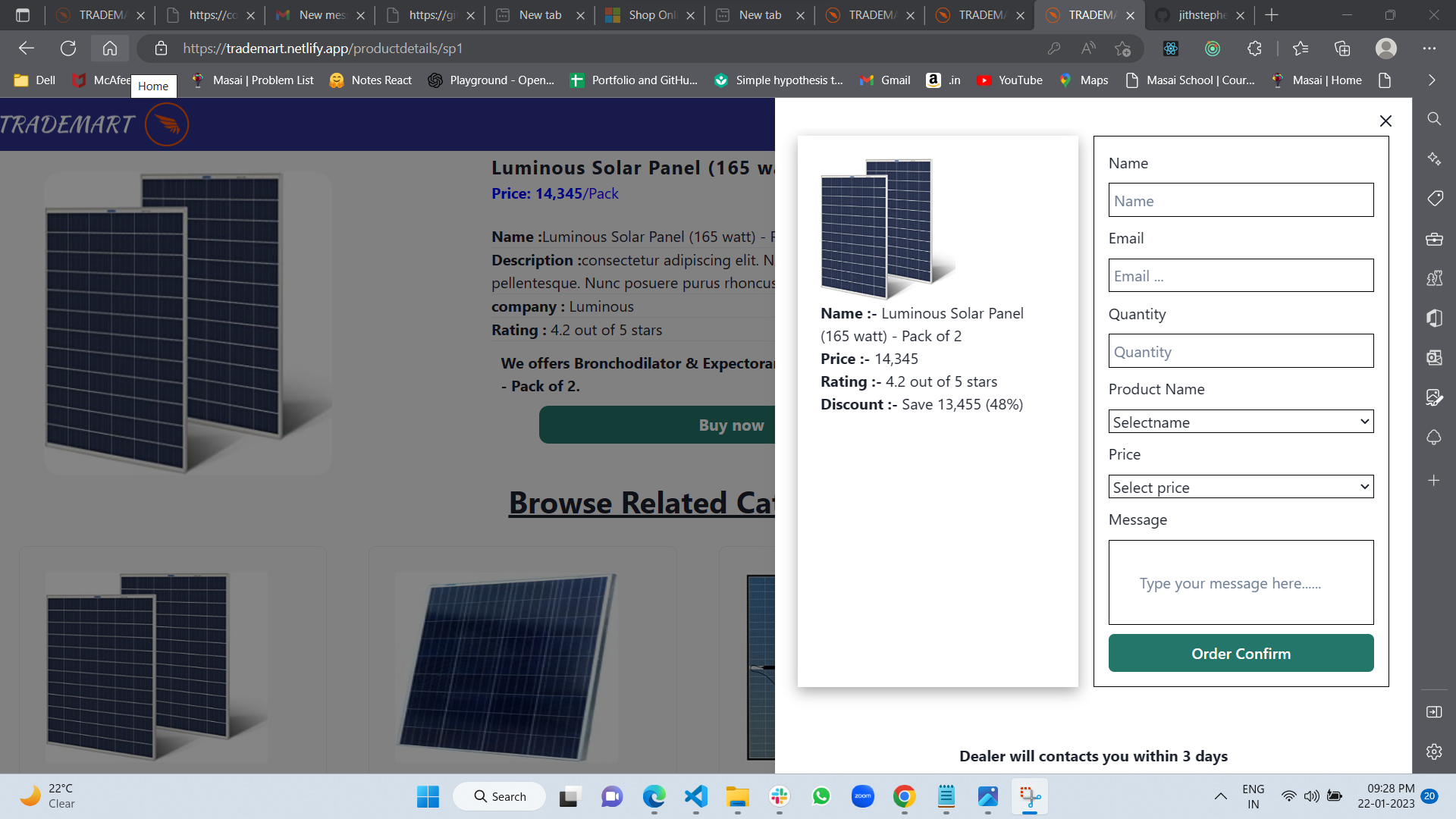Click the browser refresh icon
This screenshot has height=819, width=1456.
(68, 49)
